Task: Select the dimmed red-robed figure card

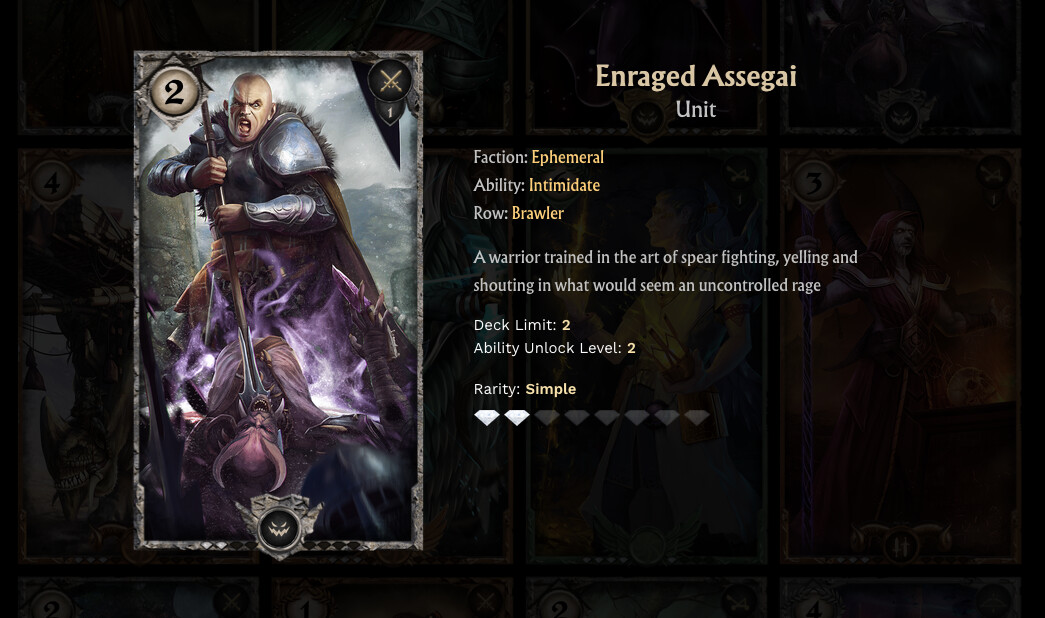Action: coord(900,356)
